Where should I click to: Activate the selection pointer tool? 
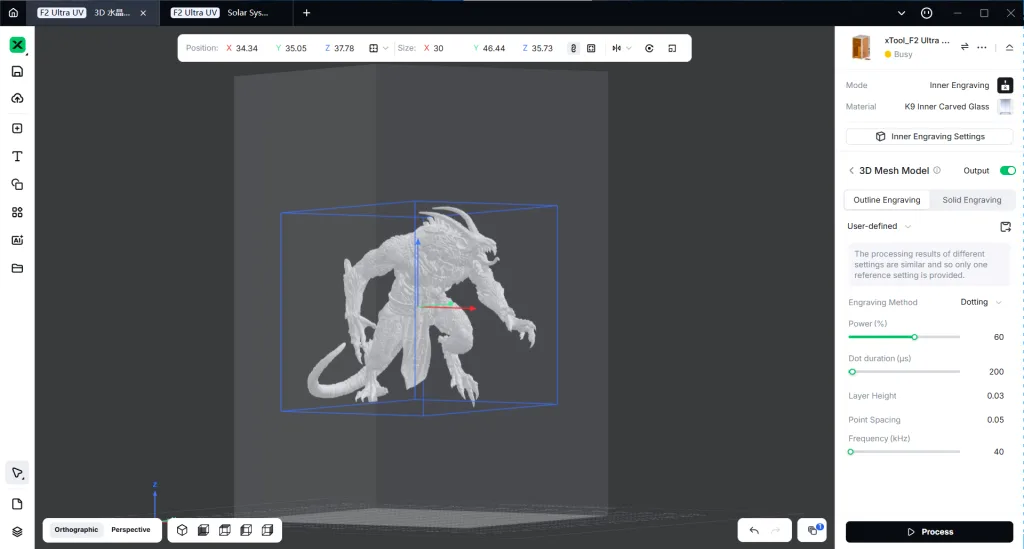tap(17, 473)
